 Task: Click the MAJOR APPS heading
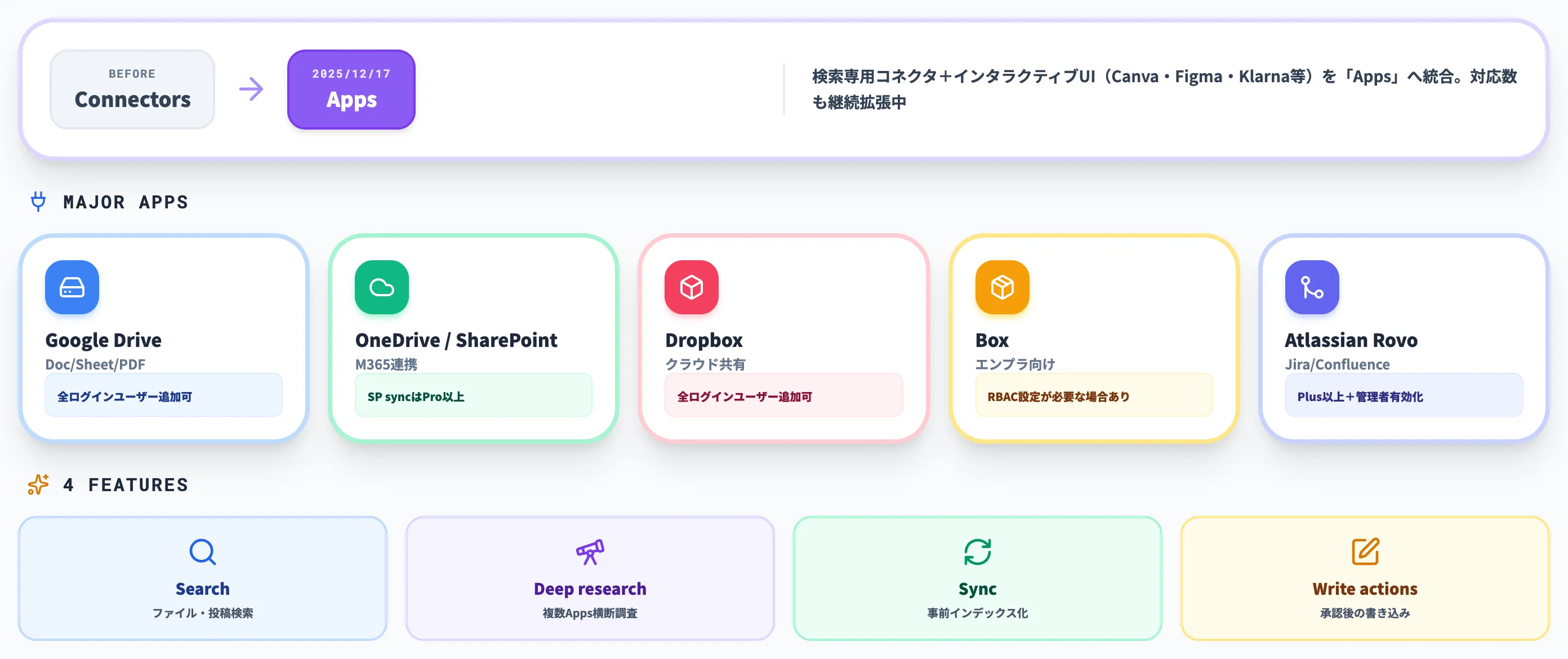tap(126, 202)
